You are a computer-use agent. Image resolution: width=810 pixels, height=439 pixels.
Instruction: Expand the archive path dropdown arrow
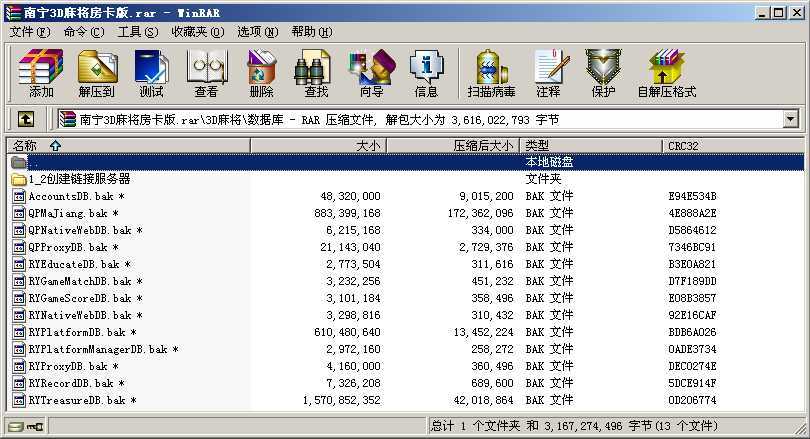[791, 119]
